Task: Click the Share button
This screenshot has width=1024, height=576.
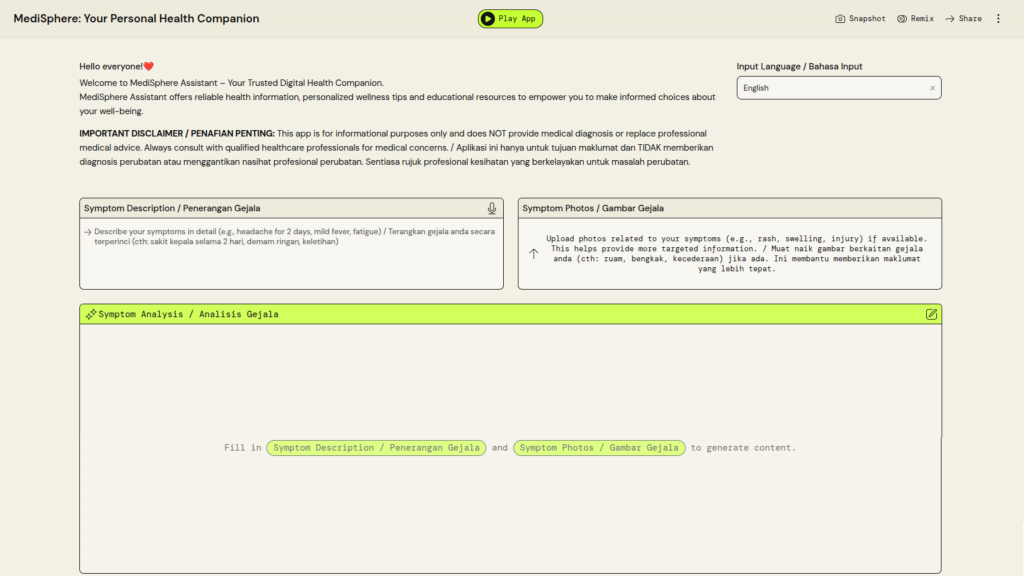Action: (x=963, y=19)
